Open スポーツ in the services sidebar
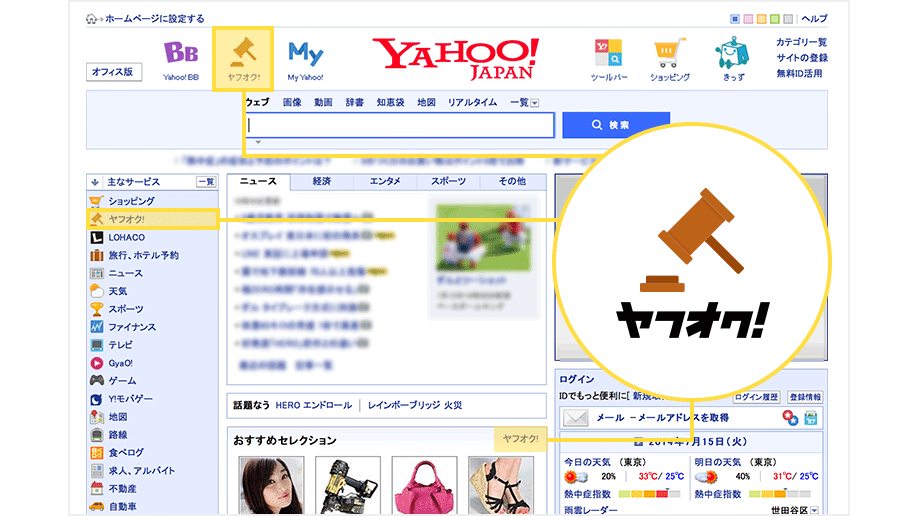The width and height of the screenshot is (920, 516). pos(126,309)
